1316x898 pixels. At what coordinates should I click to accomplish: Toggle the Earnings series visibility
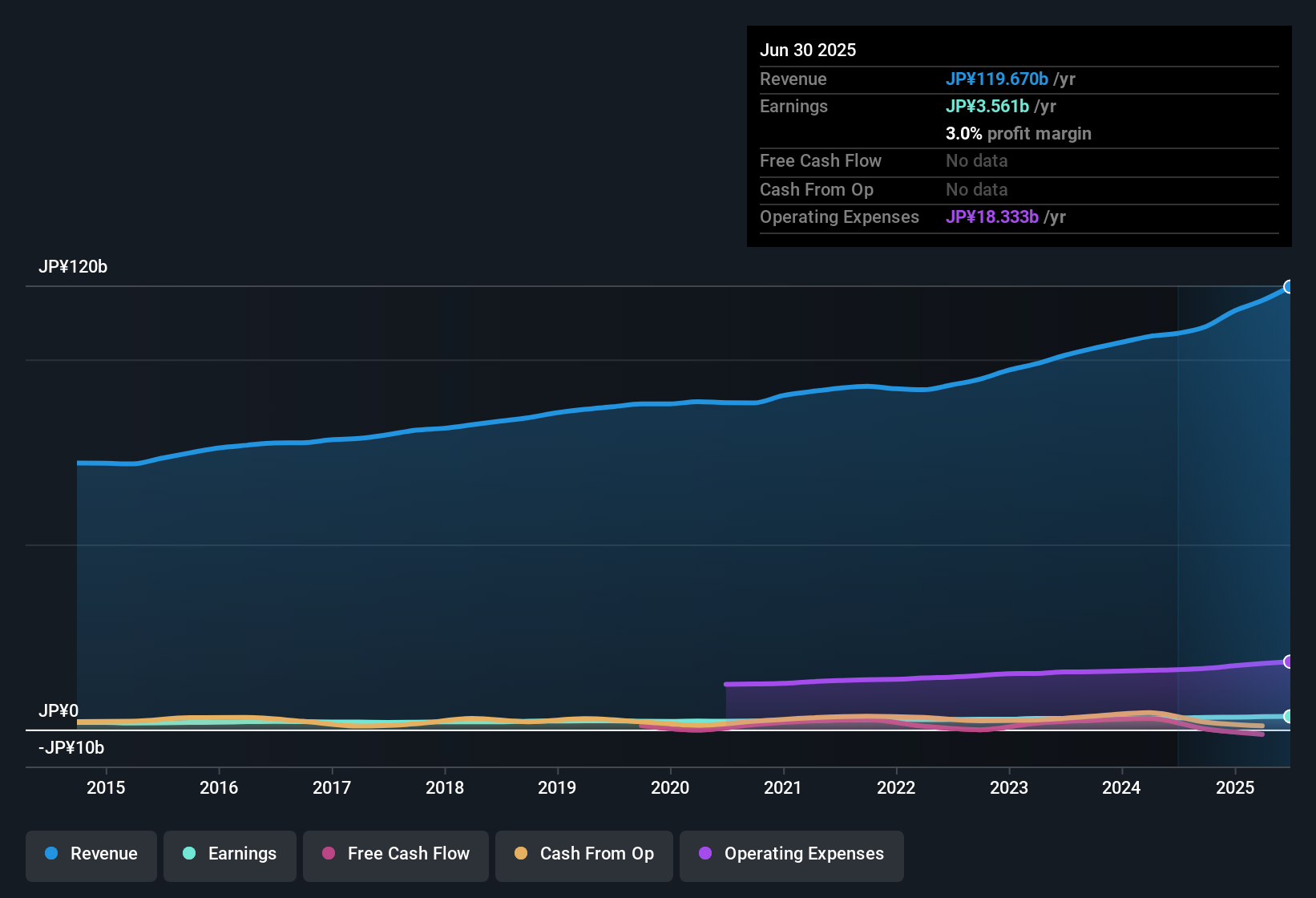coord(230,854)
